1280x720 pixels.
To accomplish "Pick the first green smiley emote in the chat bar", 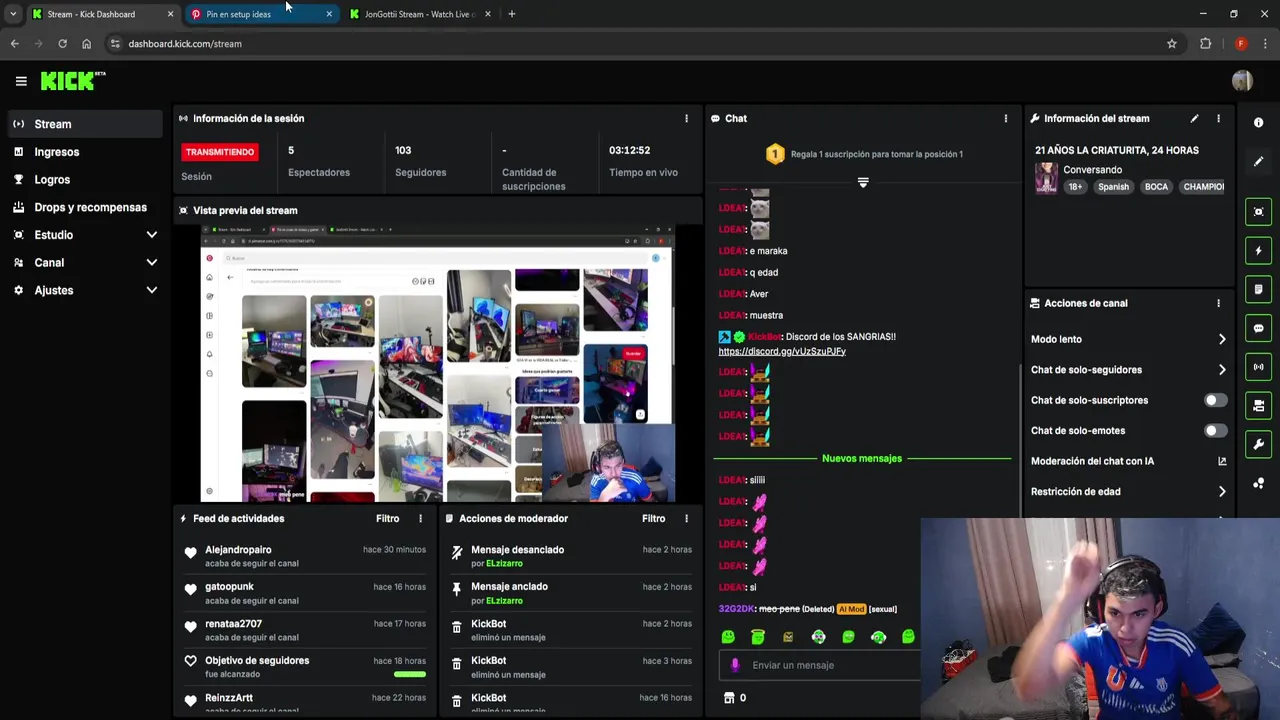I will 728,637.
